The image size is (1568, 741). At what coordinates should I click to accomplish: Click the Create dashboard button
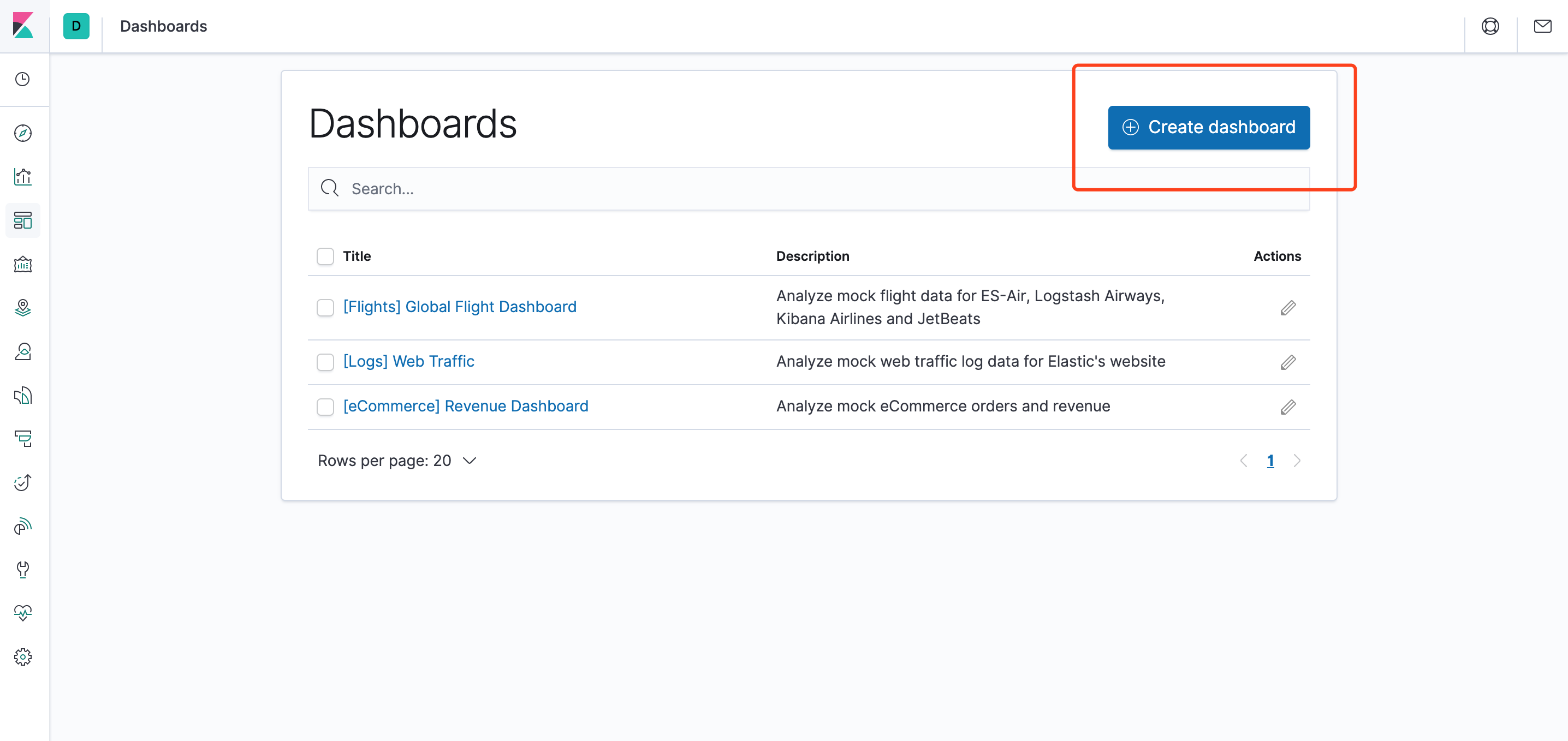pos(1208,127)
